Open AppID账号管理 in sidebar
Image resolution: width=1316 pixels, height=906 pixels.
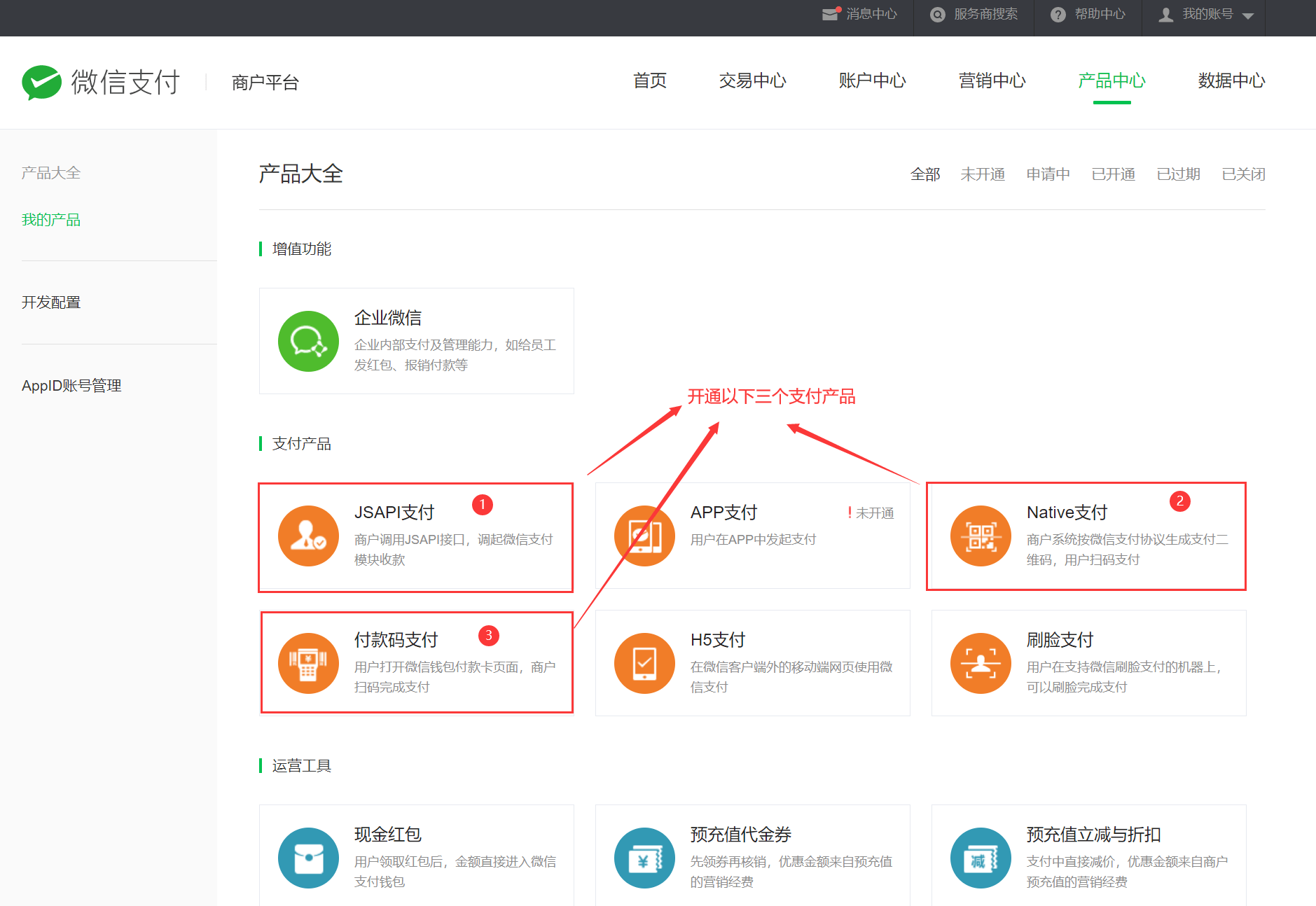(x=71, y=386)
